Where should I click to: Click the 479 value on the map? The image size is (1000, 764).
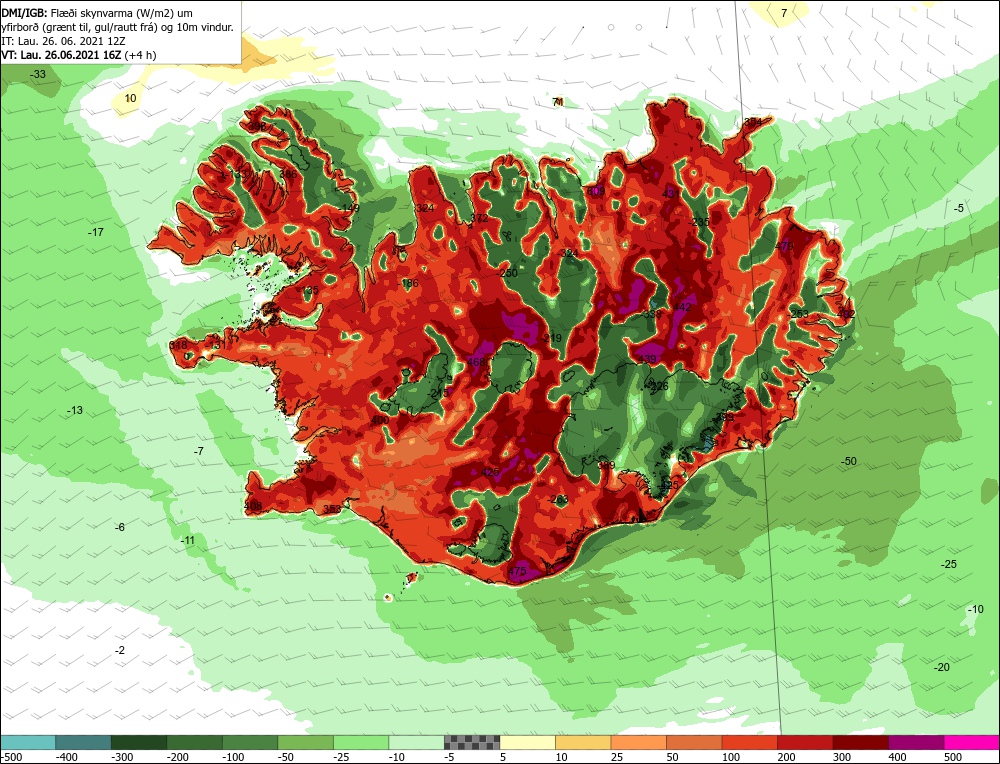784,246
